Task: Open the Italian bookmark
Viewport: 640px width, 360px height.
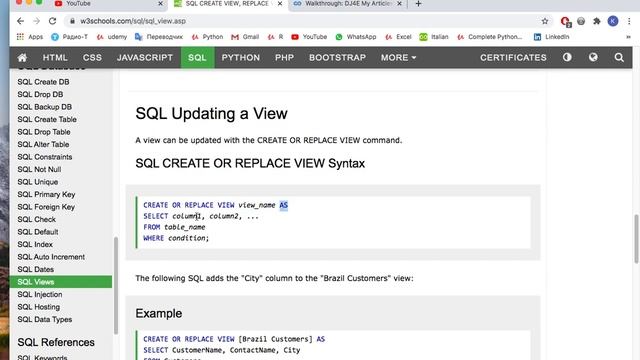Action: coord(433,37)
